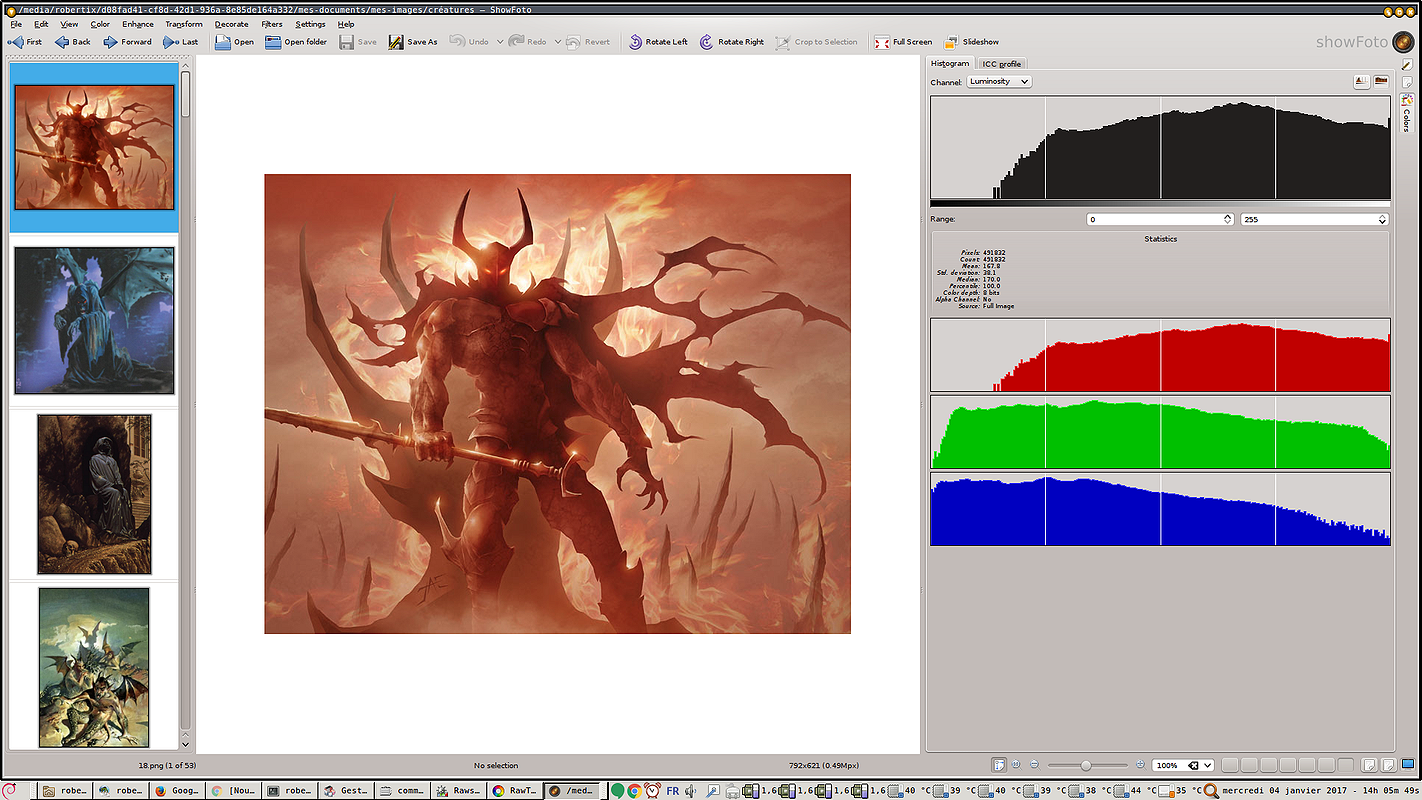Toggle fit-to-window zoom button
This screenshot has width=1422, height=800.
pyautogui.click(x=999, y=765)
